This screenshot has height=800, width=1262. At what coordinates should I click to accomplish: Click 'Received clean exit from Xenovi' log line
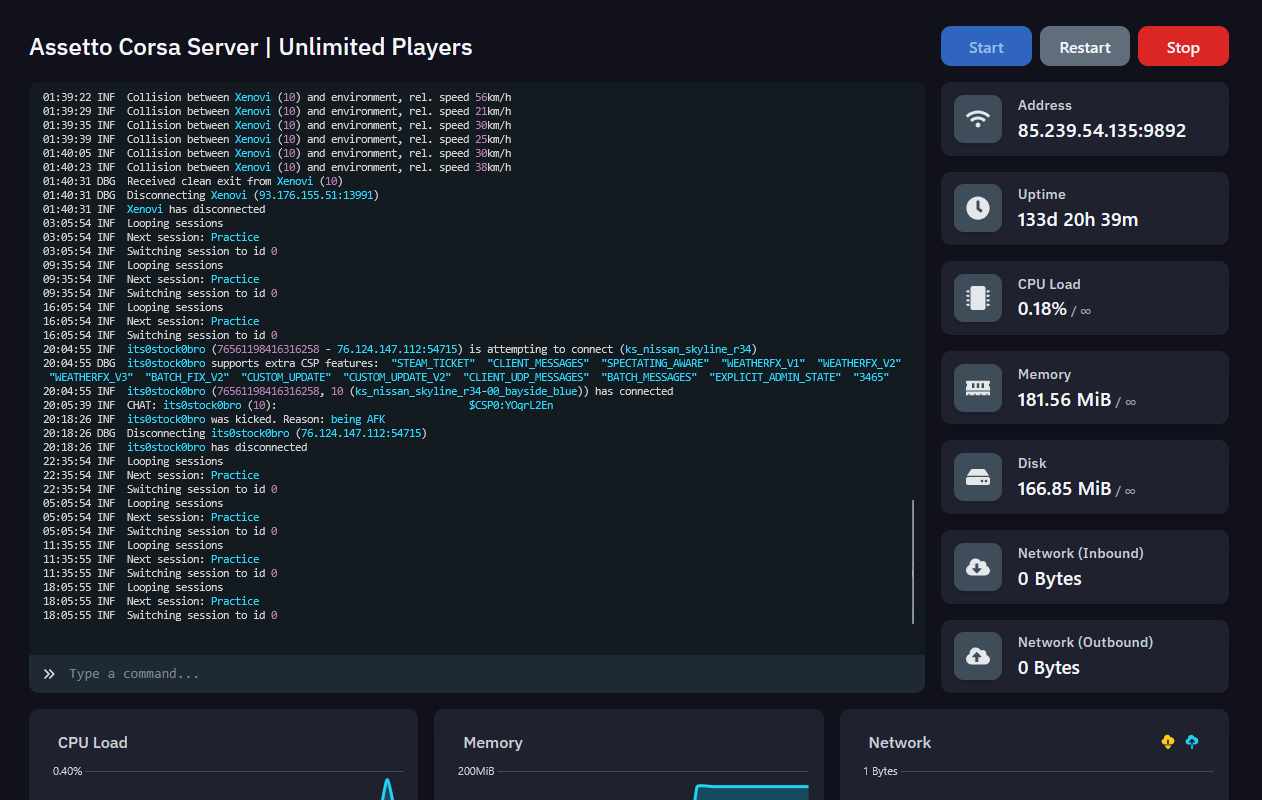point(193,181)
